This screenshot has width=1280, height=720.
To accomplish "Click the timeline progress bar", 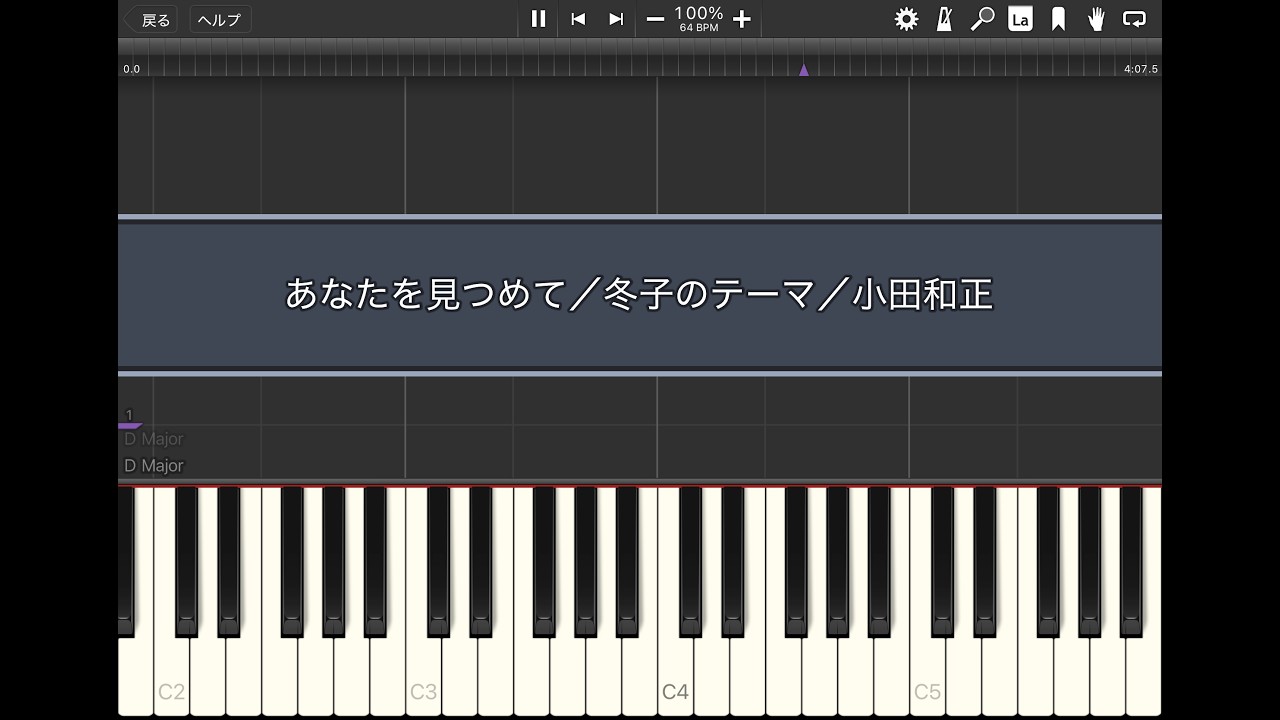I will coord(640,59).
